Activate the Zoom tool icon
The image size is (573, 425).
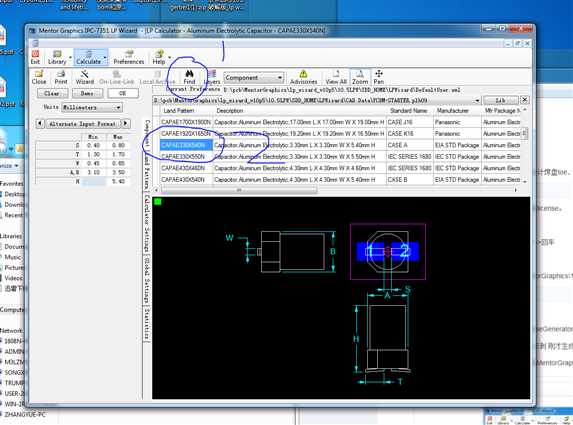[x=360, y=77]
